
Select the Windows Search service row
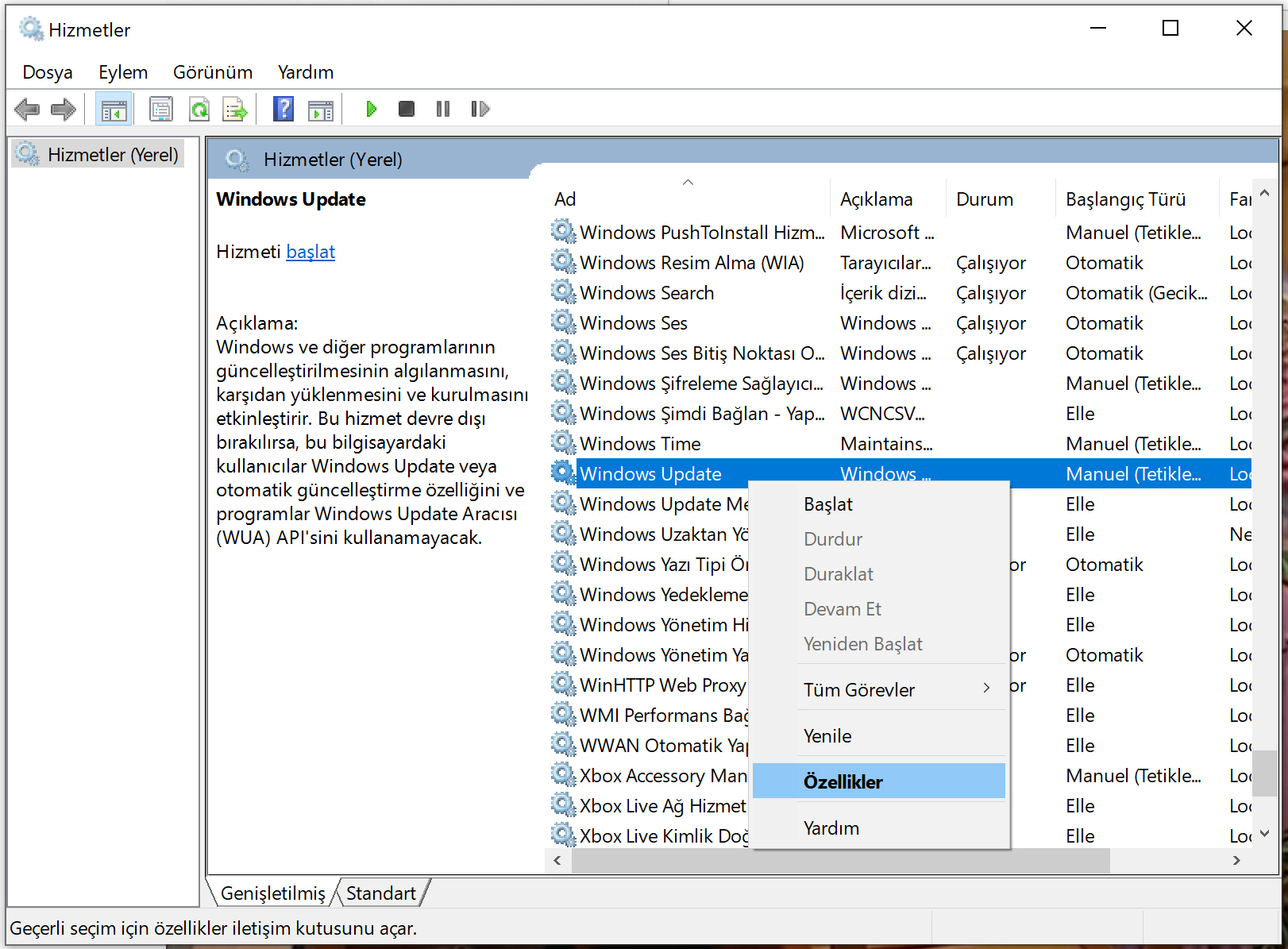pyautogui.click(x=646, y=292)
